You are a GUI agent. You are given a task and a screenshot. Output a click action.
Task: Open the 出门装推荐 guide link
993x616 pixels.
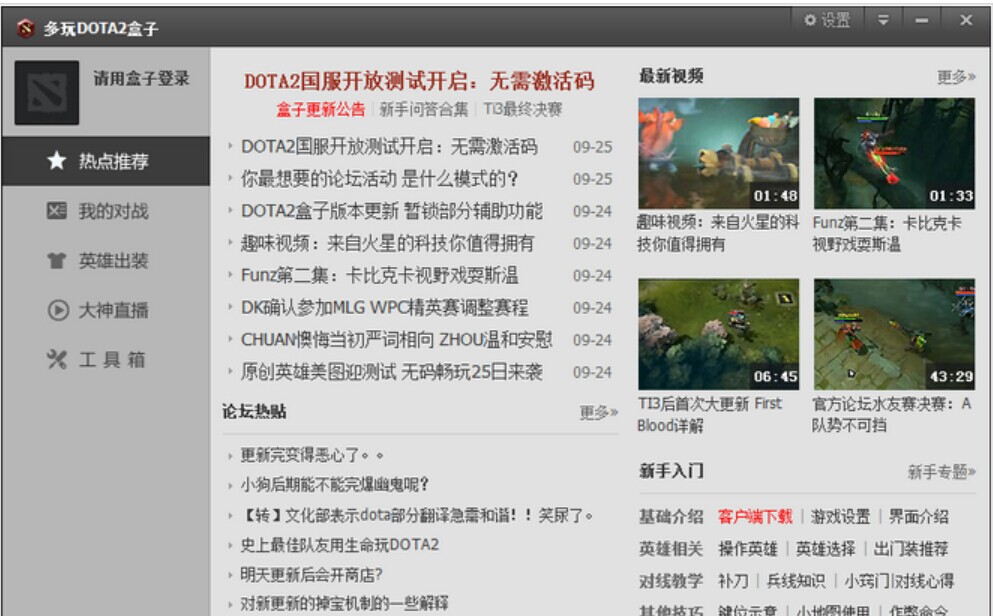pyautogui.click(x=911, y=549)
